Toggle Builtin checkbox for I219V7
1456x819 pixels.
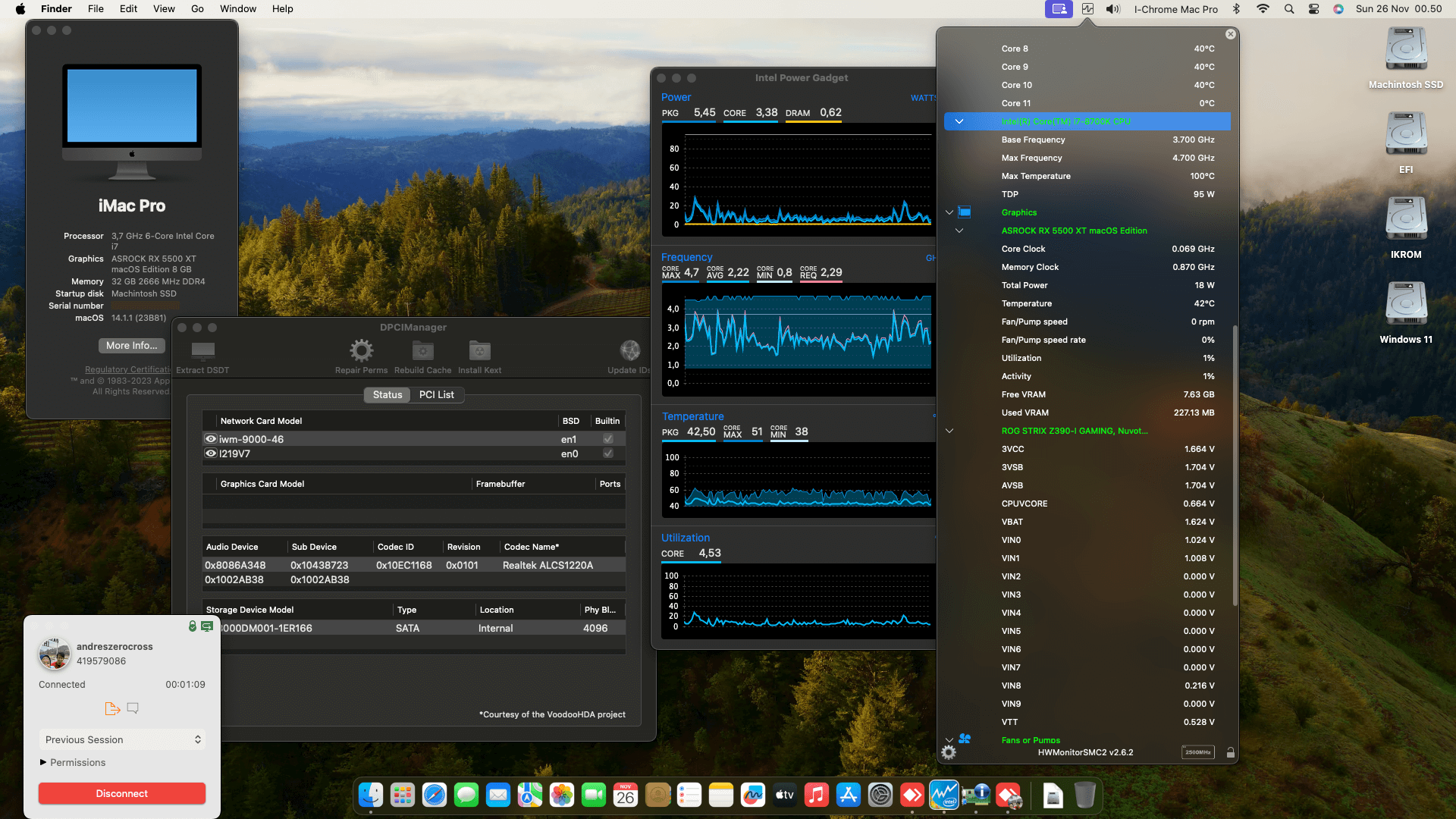coord(607,453)
